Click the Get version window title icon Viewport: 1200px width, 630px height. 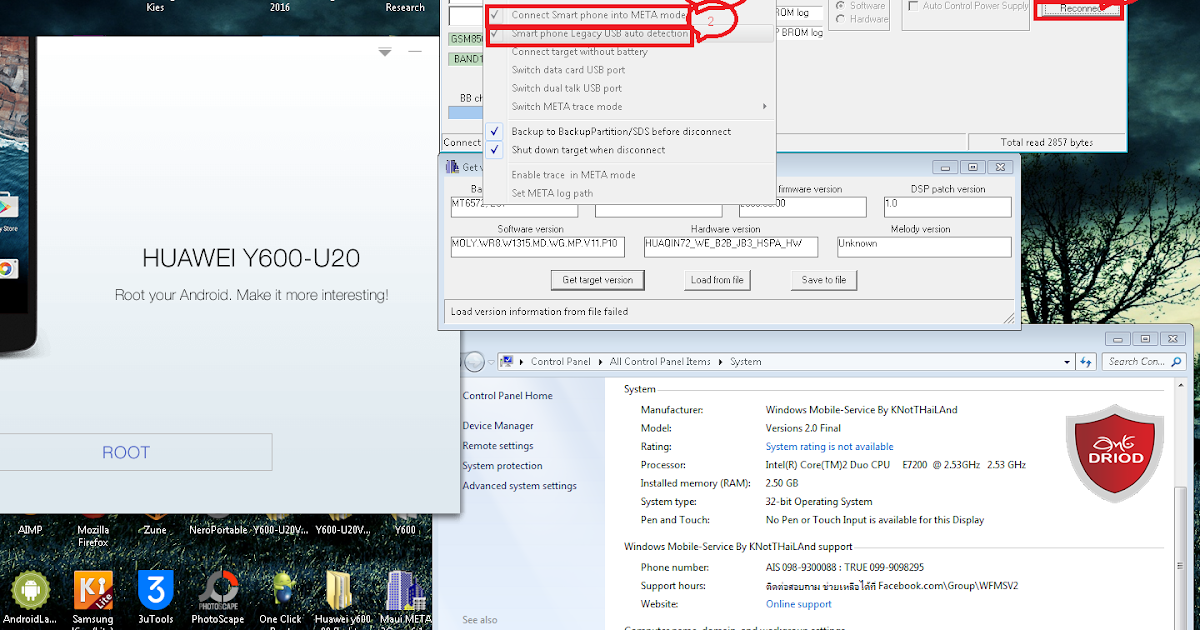[x=453, y=167]
